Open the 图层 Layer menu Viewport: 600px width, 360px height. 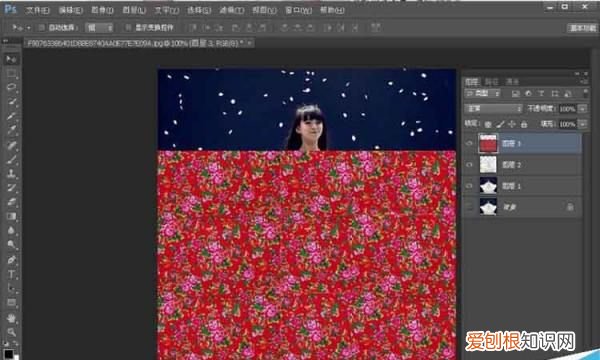point(134,10)
